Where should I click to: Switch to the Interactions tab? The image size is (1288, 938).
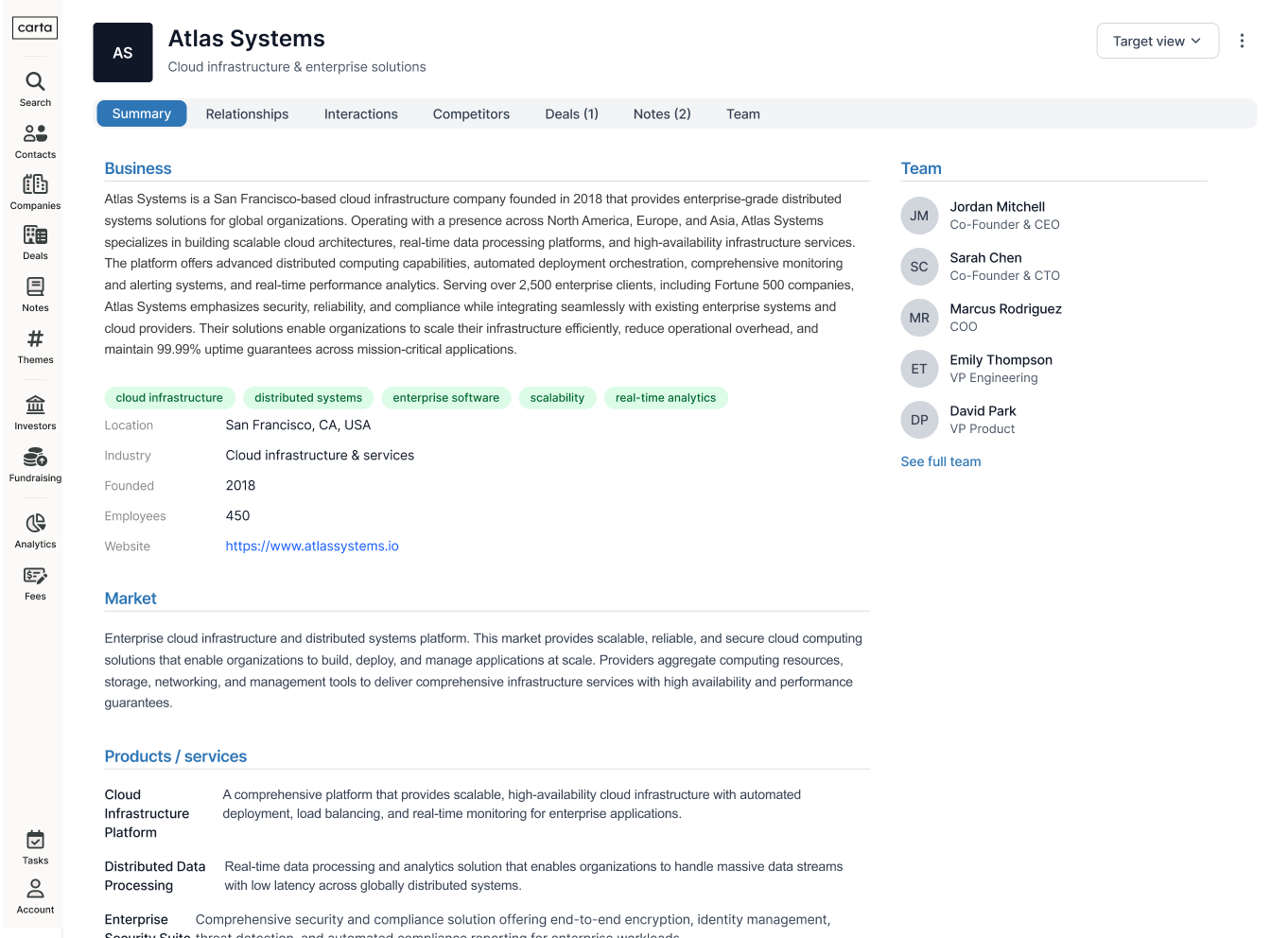[x=360, y=113]
